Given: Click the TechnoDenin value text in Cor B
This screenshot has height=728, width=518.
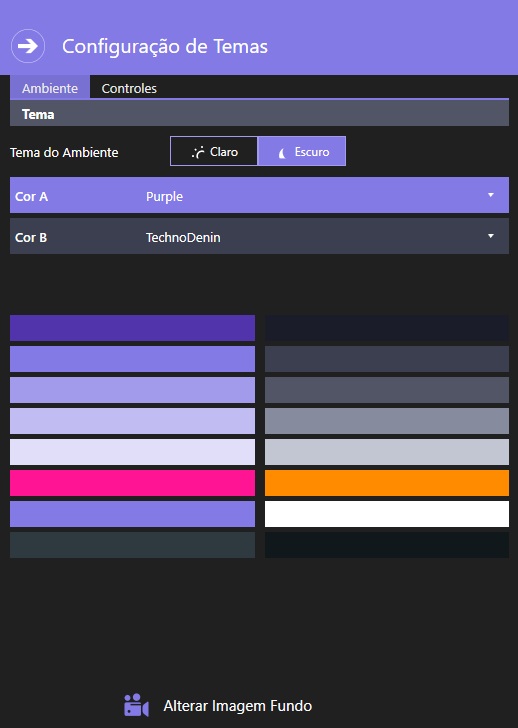Looking at the screenshot, I should point(183,237).
